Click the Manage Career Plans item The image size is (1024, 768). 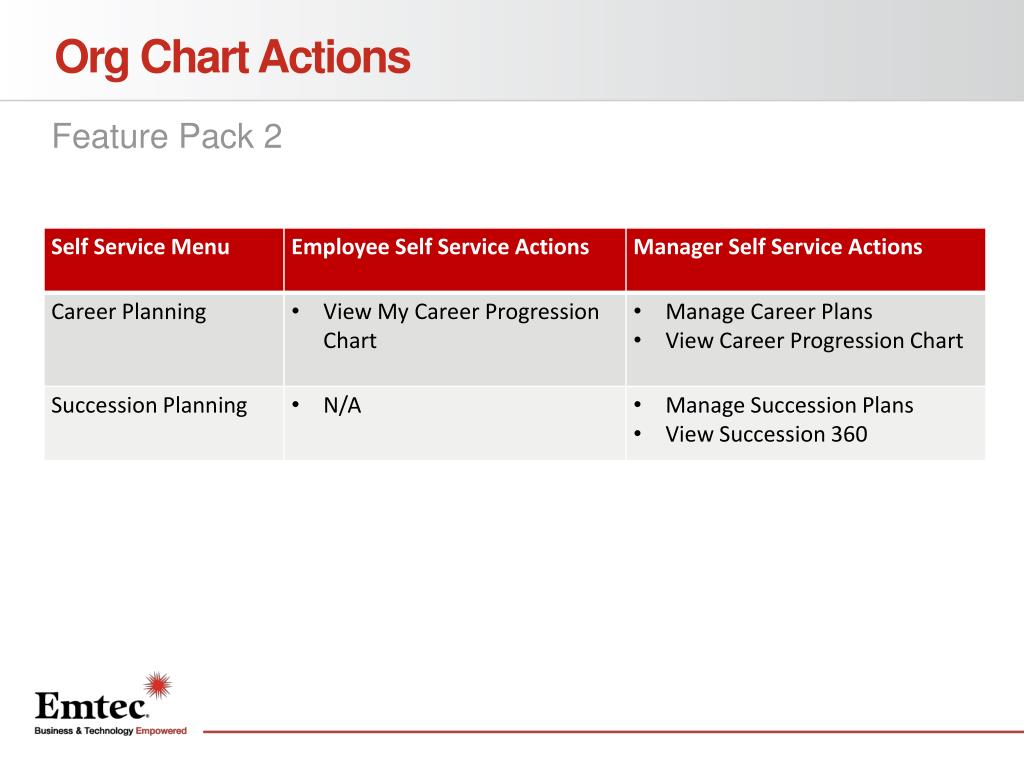click(x=769, y=312)
